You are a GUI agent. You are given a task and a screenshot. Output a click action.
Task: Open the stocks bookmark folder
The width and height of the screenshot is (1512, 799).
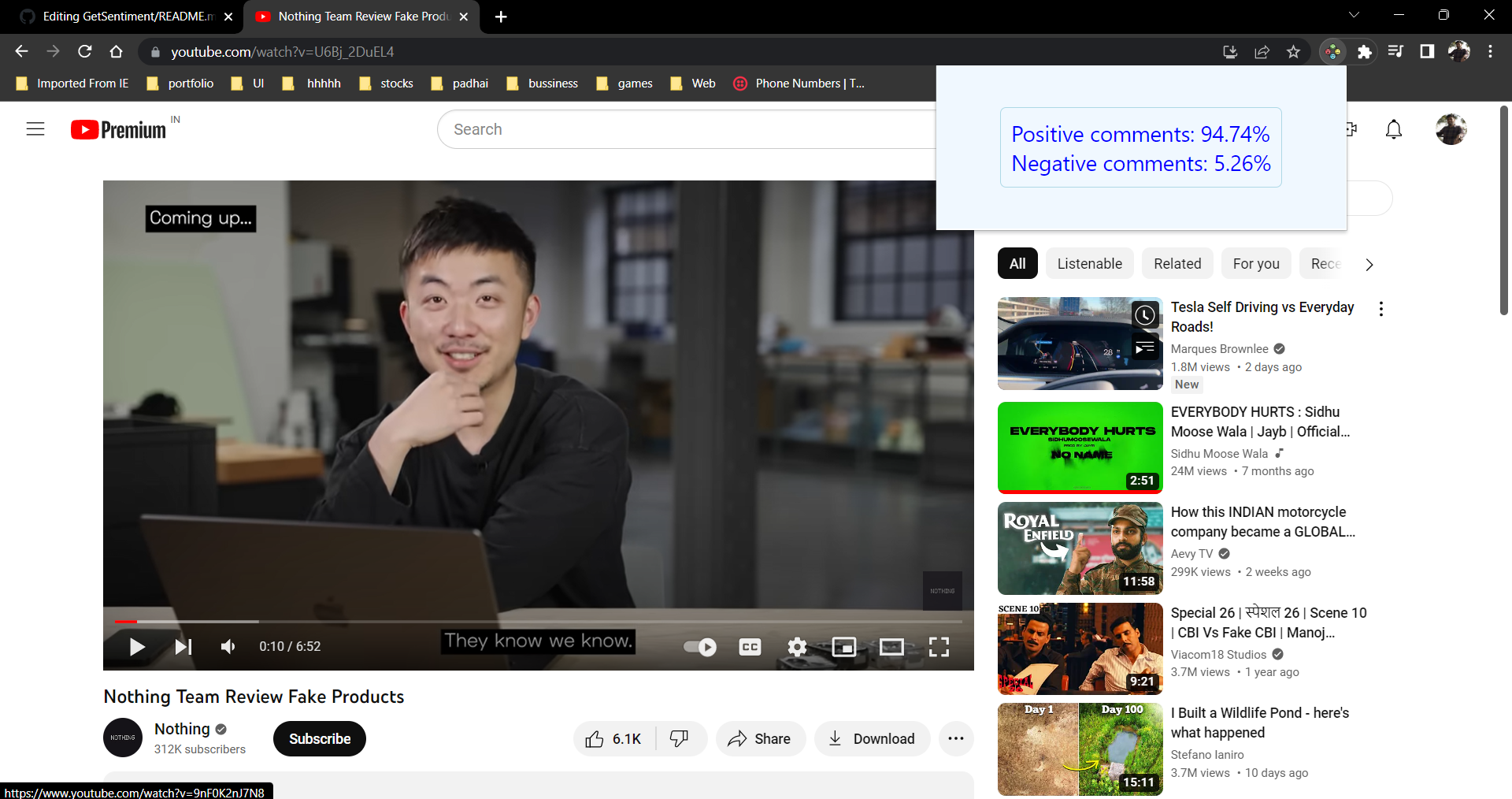point(386,84)
